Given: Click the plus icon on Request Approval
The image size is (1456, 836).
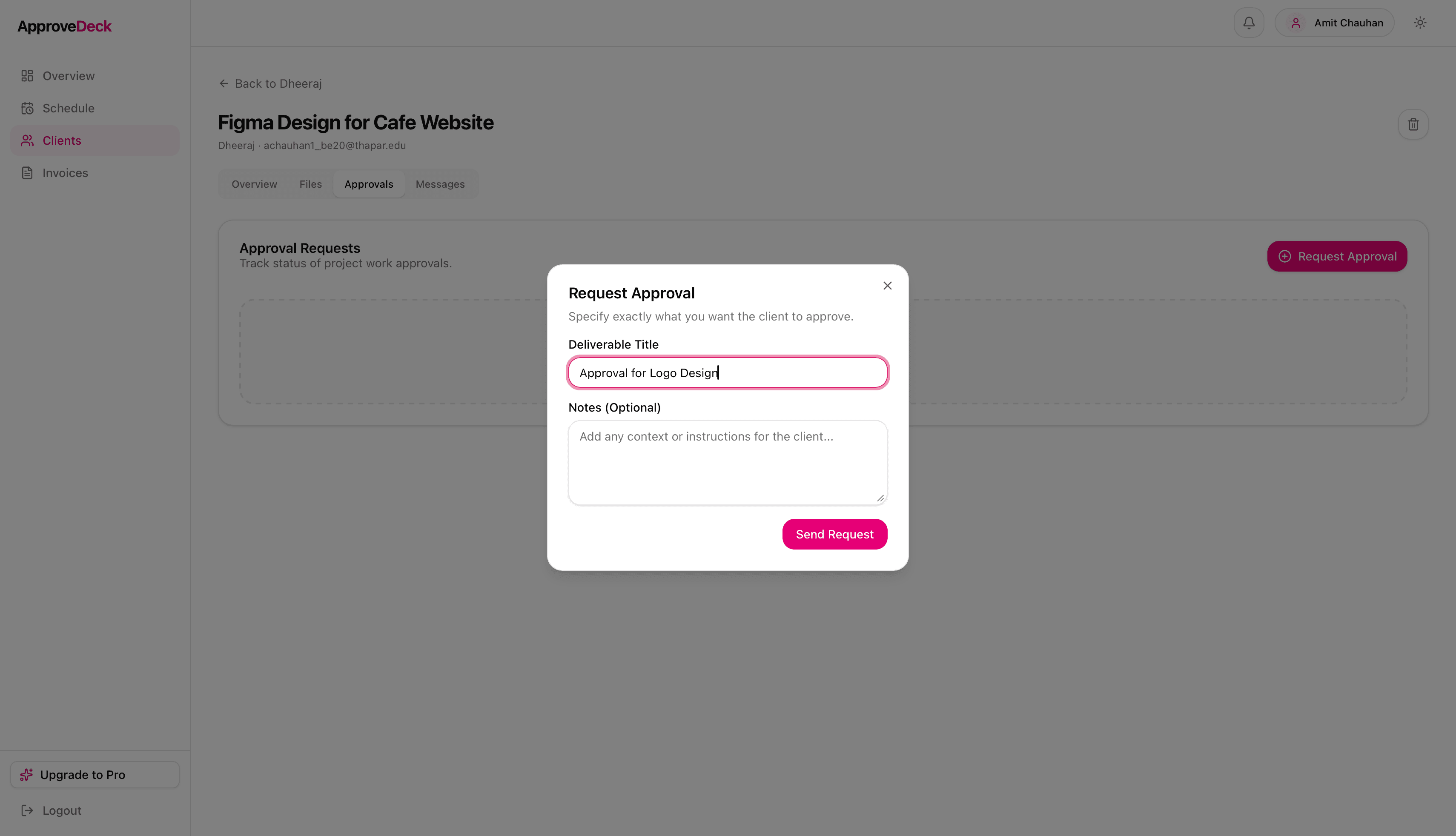Looking at the screenshot, I should (x=1285, y=256).
